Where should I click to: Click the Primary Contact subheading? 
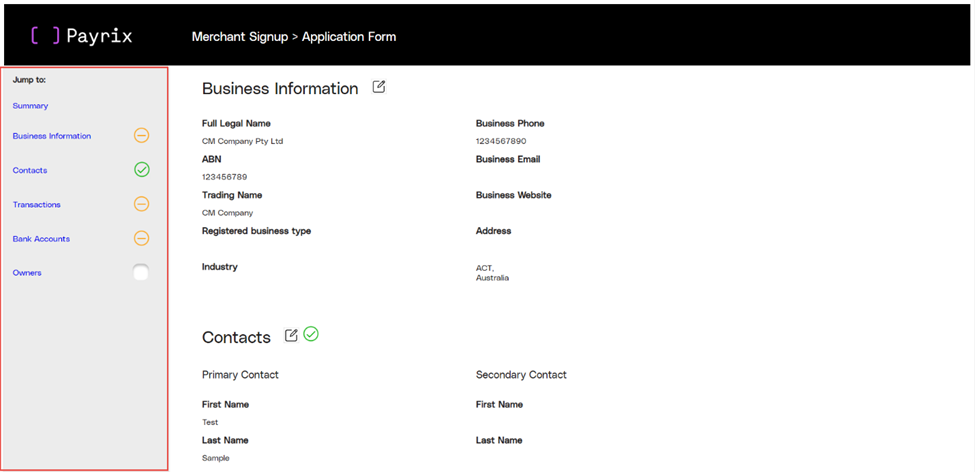[240, 375]
